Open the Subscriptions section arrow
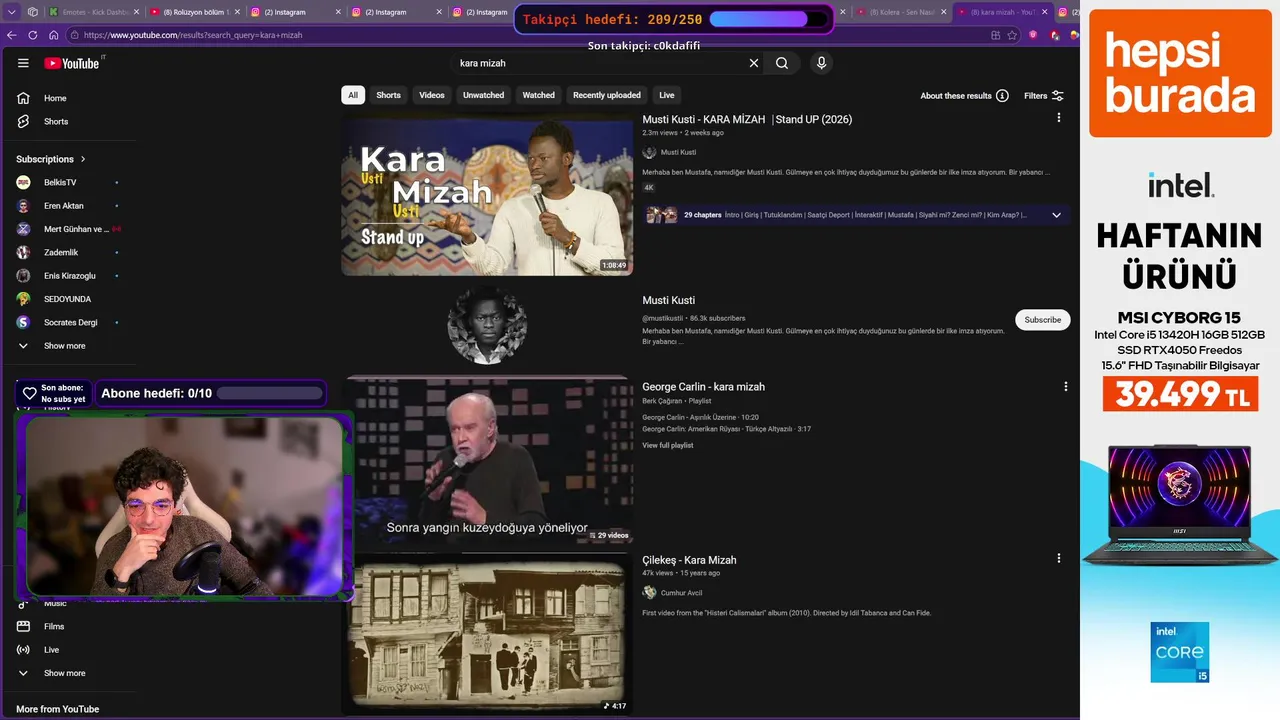This screenshot has height=720, width=1280. click(83, 159)
